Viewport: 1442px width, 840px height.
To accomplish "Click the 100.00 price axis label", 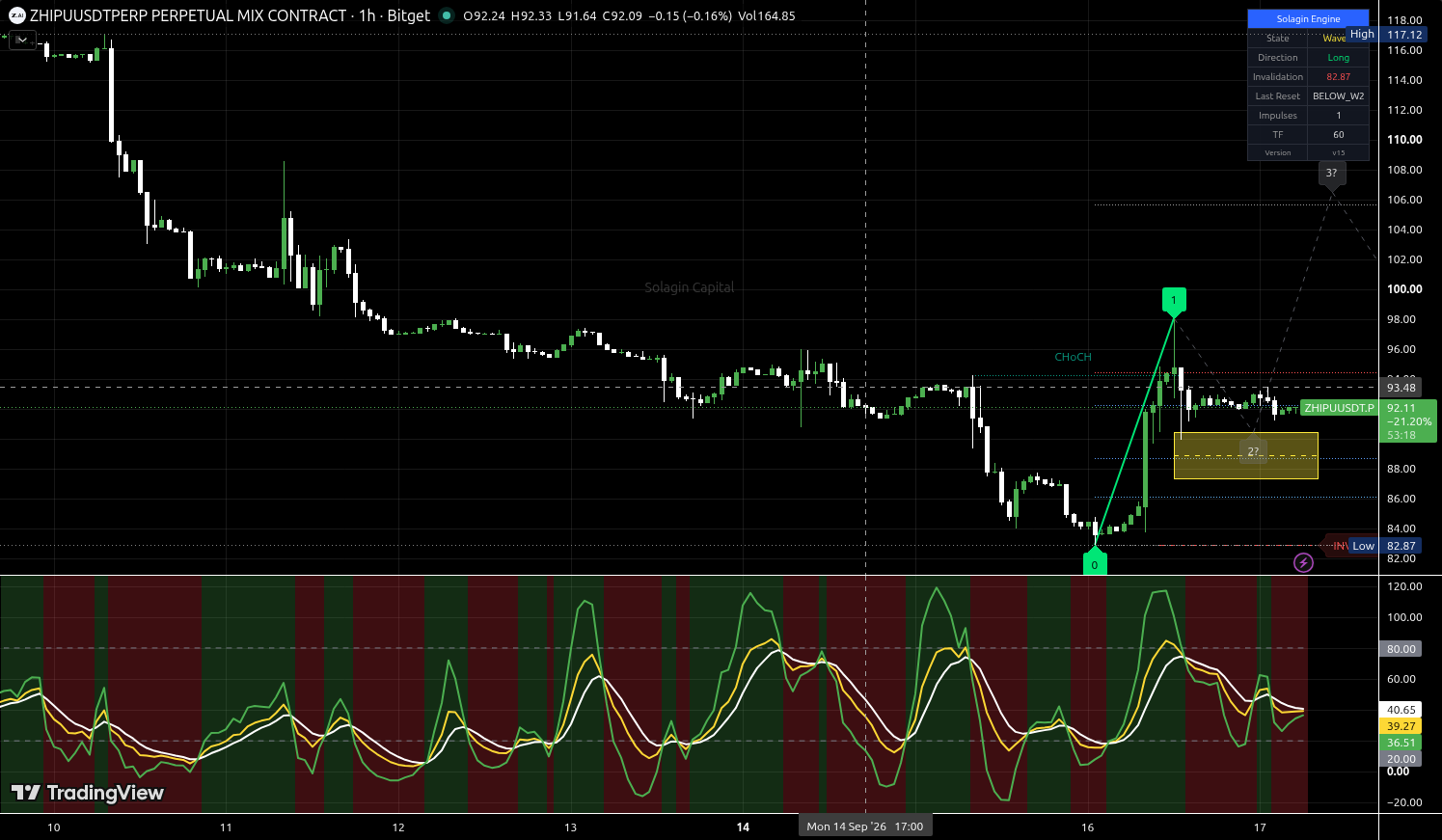I will (1404, 289).
